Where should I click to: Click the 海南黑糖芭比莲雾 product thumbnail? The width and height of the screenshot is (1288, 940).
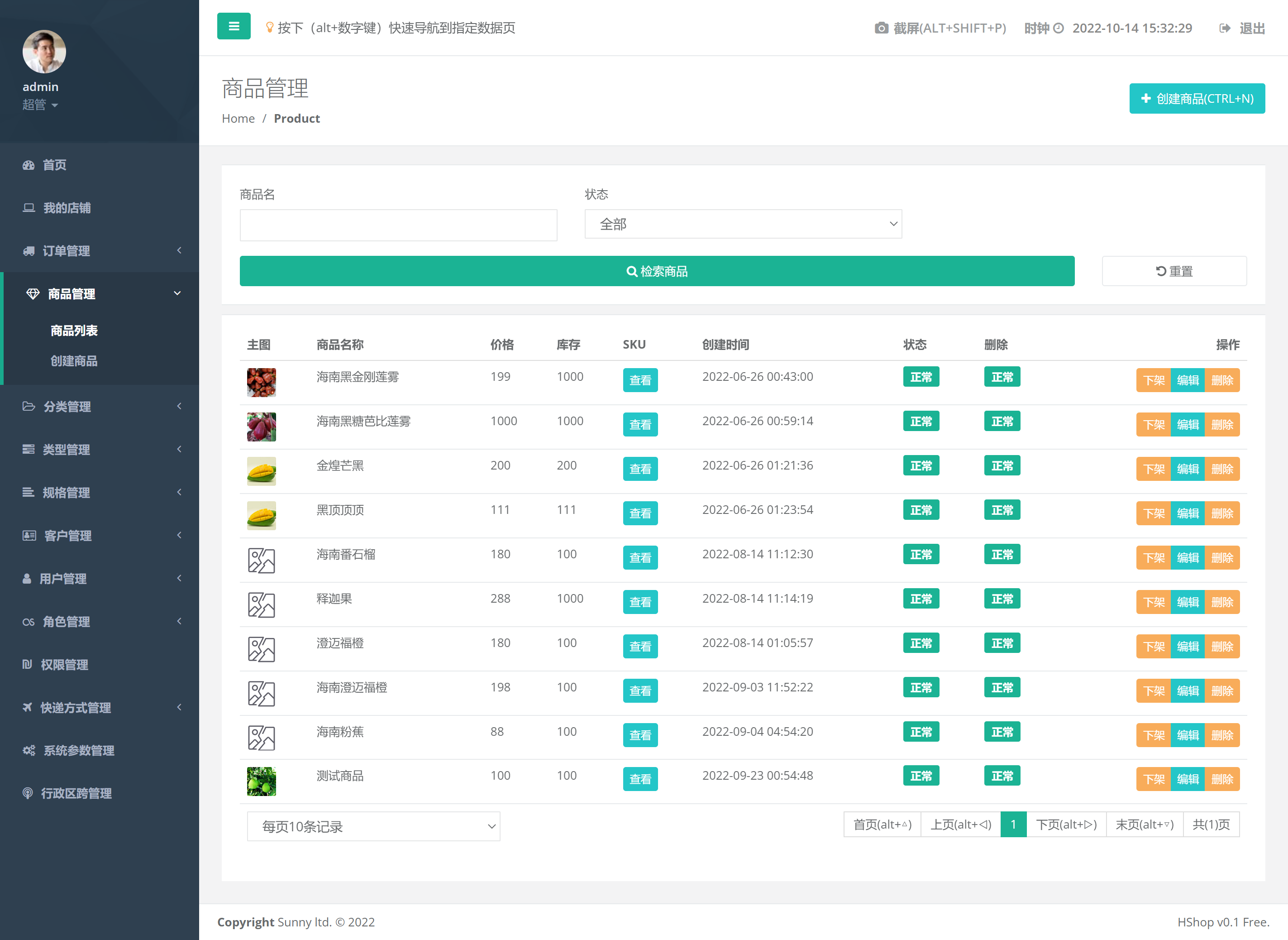pos(261,427)
